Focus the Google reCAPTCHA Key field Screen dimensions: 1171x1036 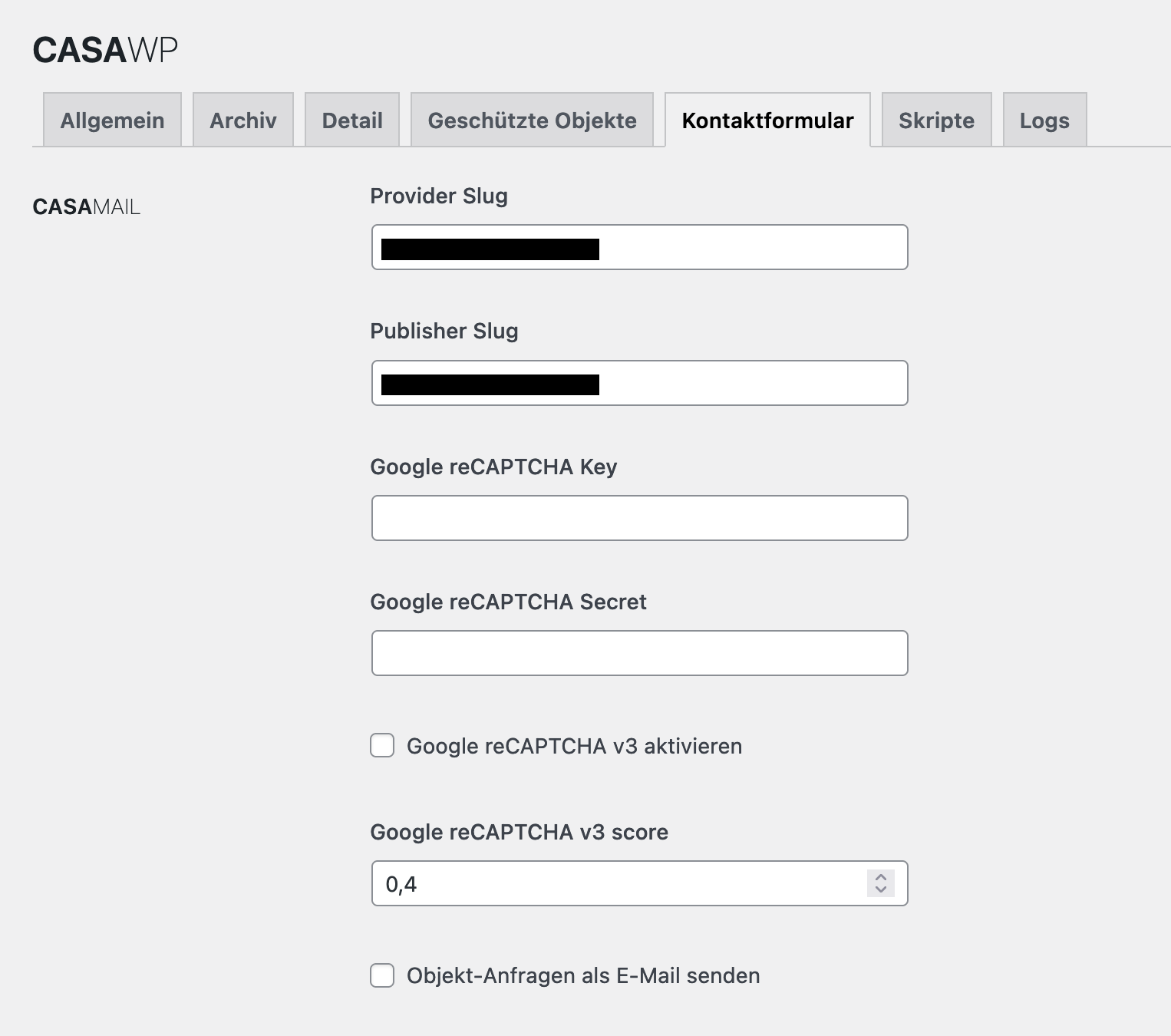coord(640,518)
